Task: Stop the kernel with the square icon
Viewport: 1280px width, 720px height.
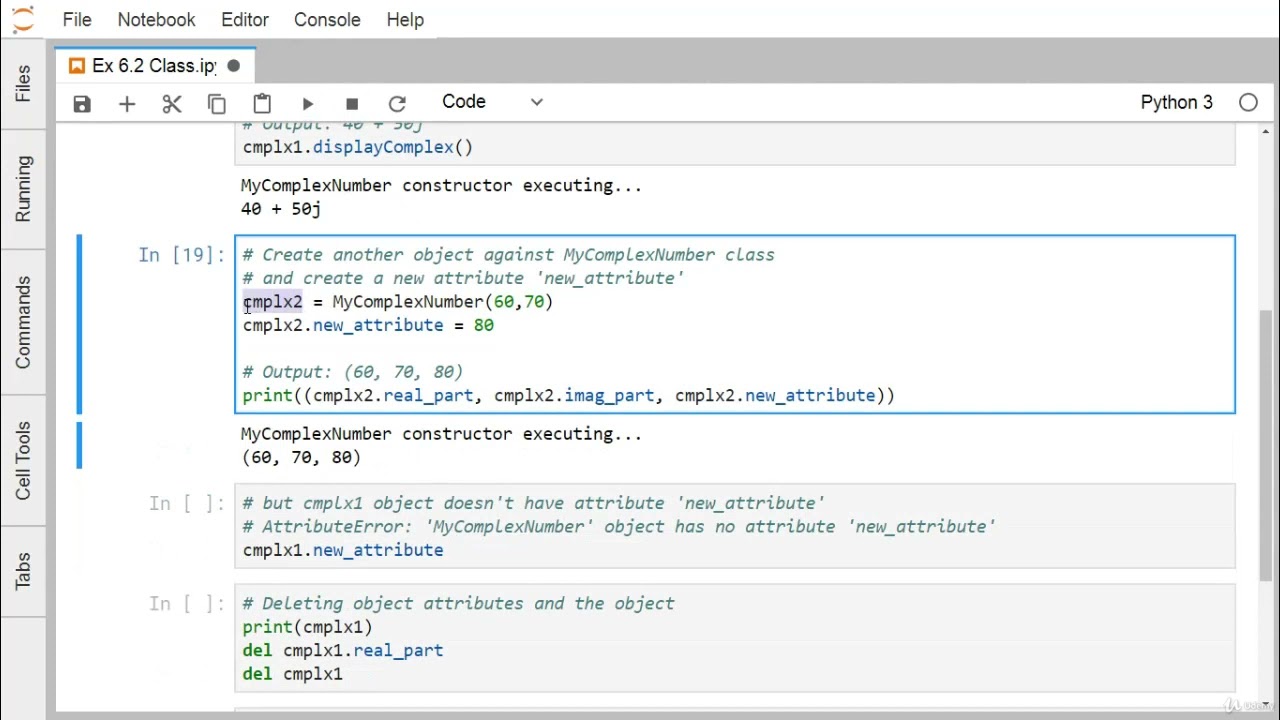Action: pos(352,104)
